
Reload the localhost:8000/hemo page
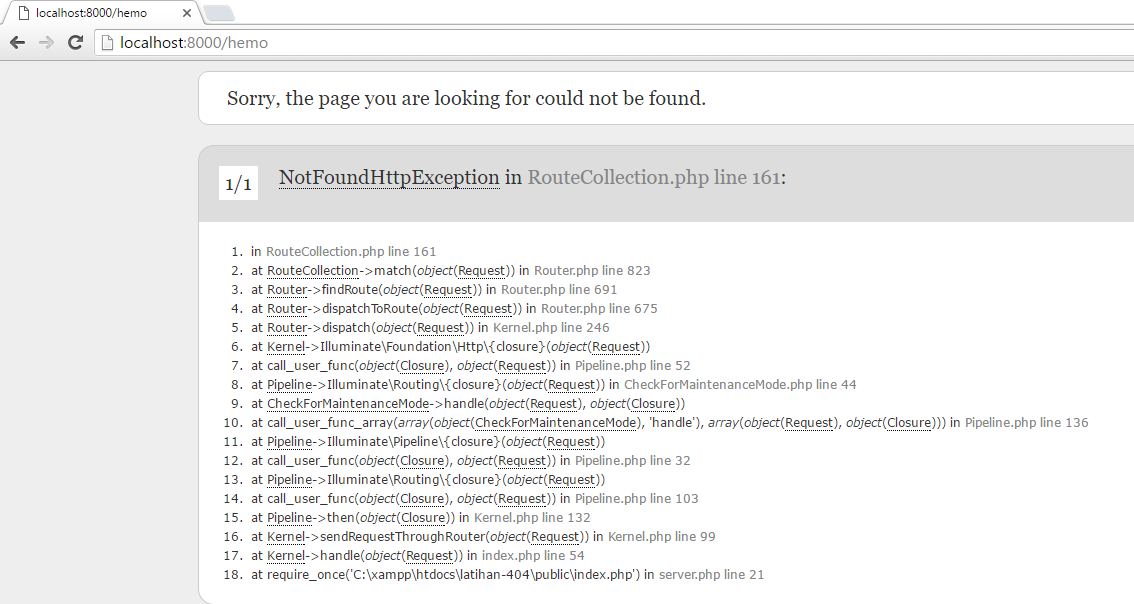tap(75, 42)
